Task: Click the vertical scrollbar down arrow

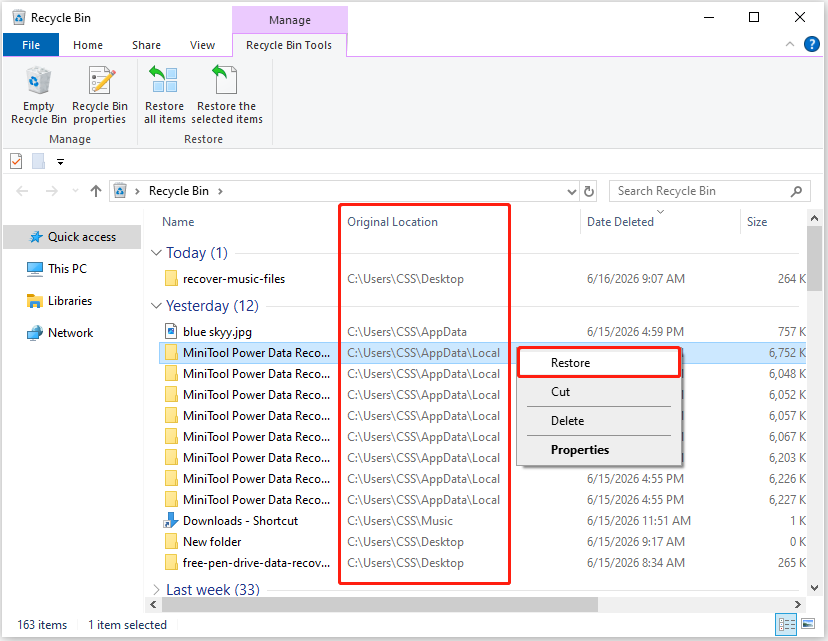Action: pyautogui.click(x=814, y=588)
